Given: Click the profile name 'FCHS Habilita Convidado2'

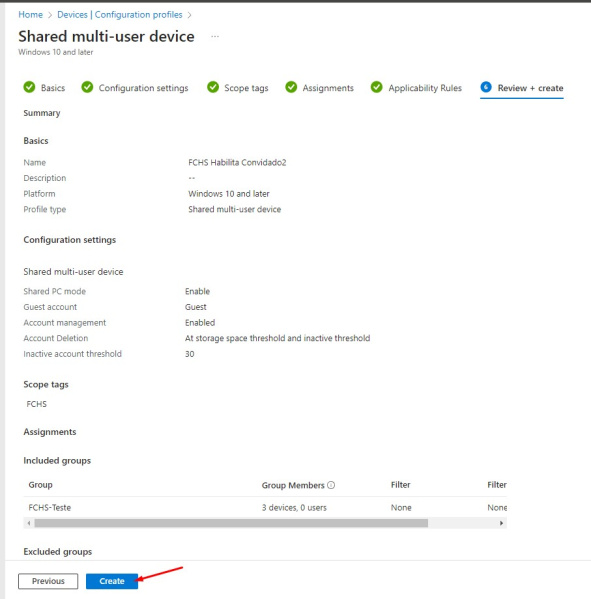Looking at the screenshot, I should tap(237, 162).
